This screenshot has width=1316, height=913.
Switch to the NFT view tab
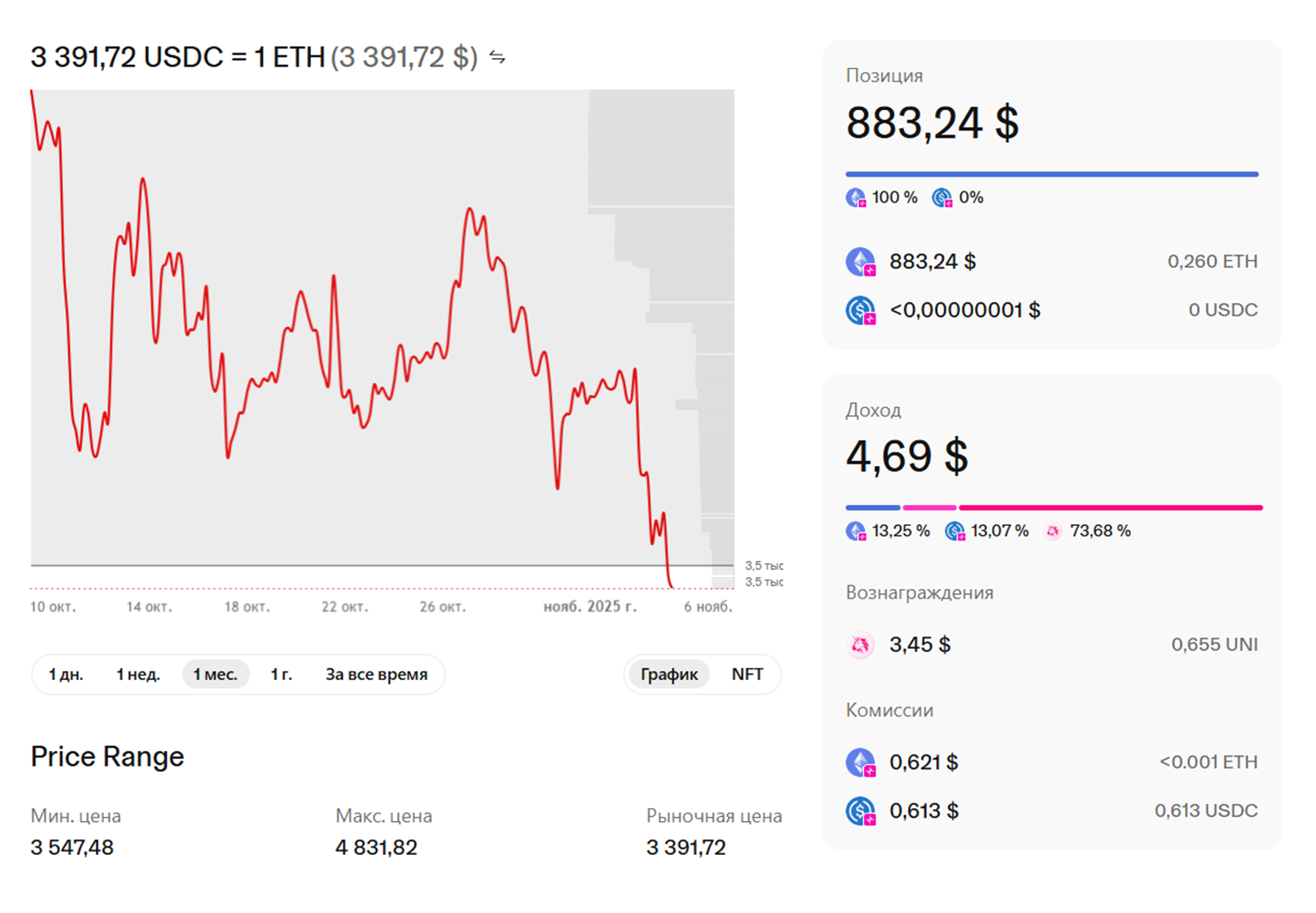tap(747, 674)
